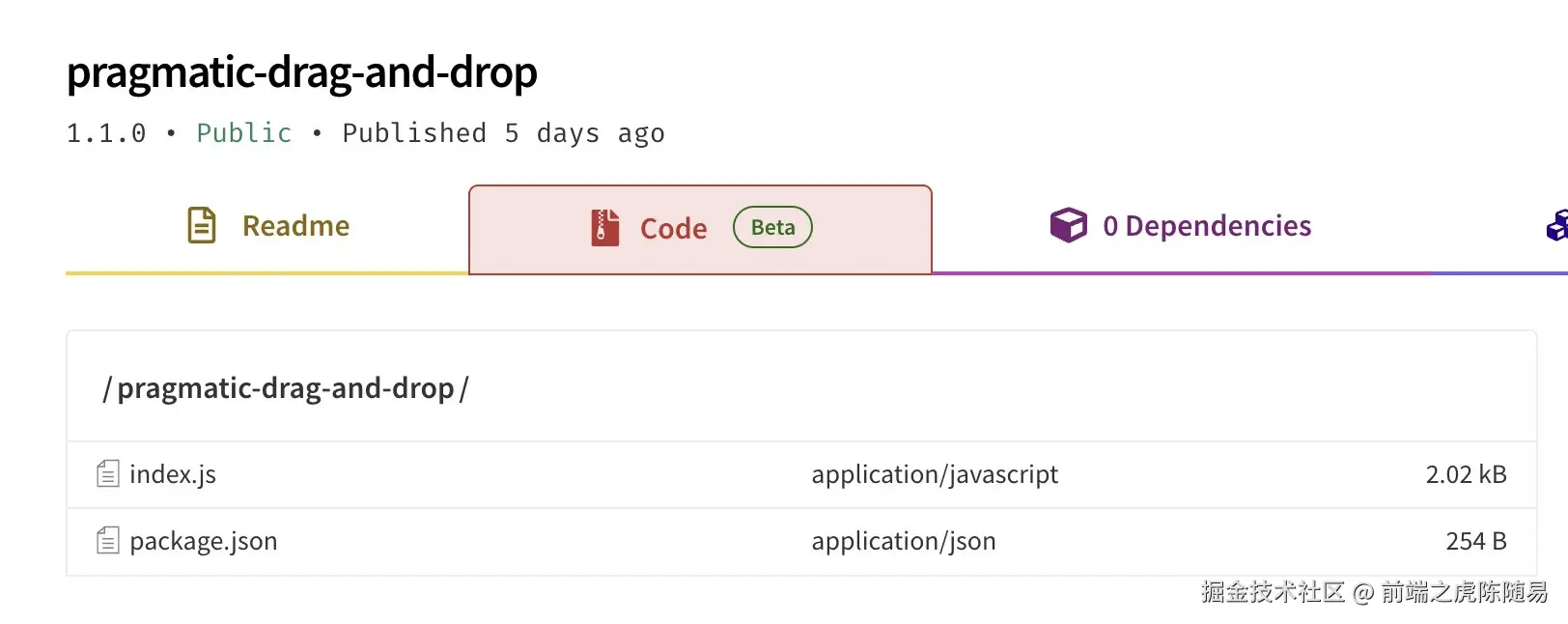Click the file icon beside index.js
This screenshot has width=1568, height=624.
pyautogui.click(x=108, y=474)
